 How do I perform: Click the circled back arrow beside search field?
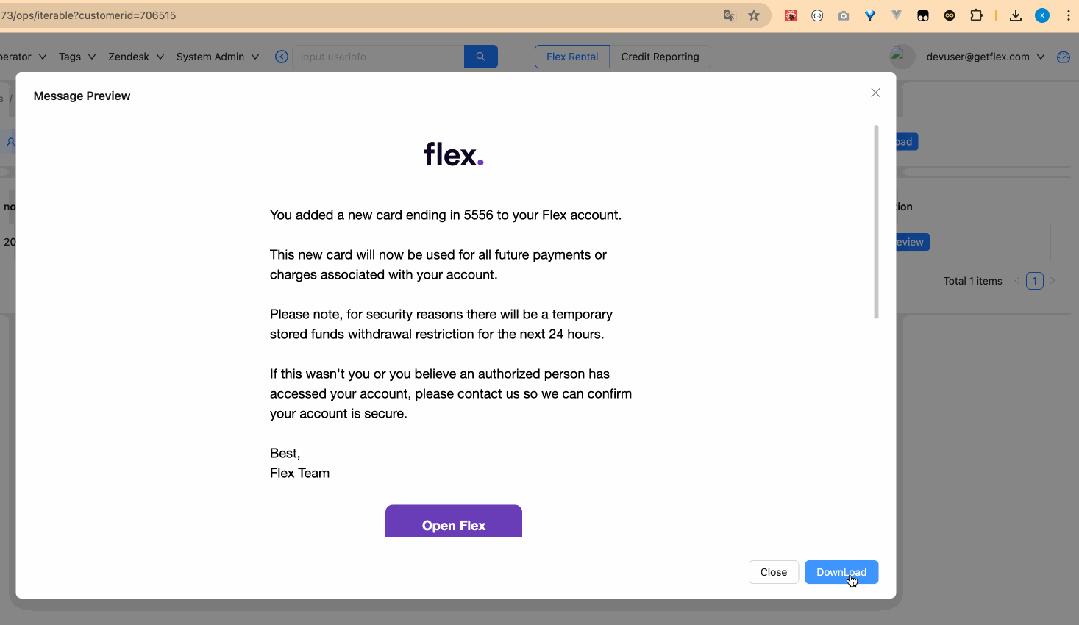(281, 56)
